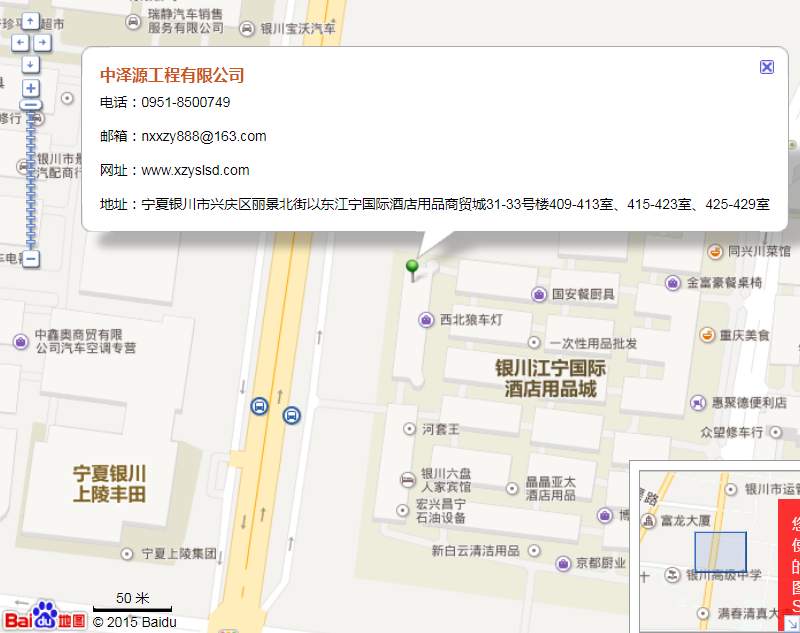Collapse the overview mini-map with corner arrow
The image size is (800, 633).
(792, 623)
